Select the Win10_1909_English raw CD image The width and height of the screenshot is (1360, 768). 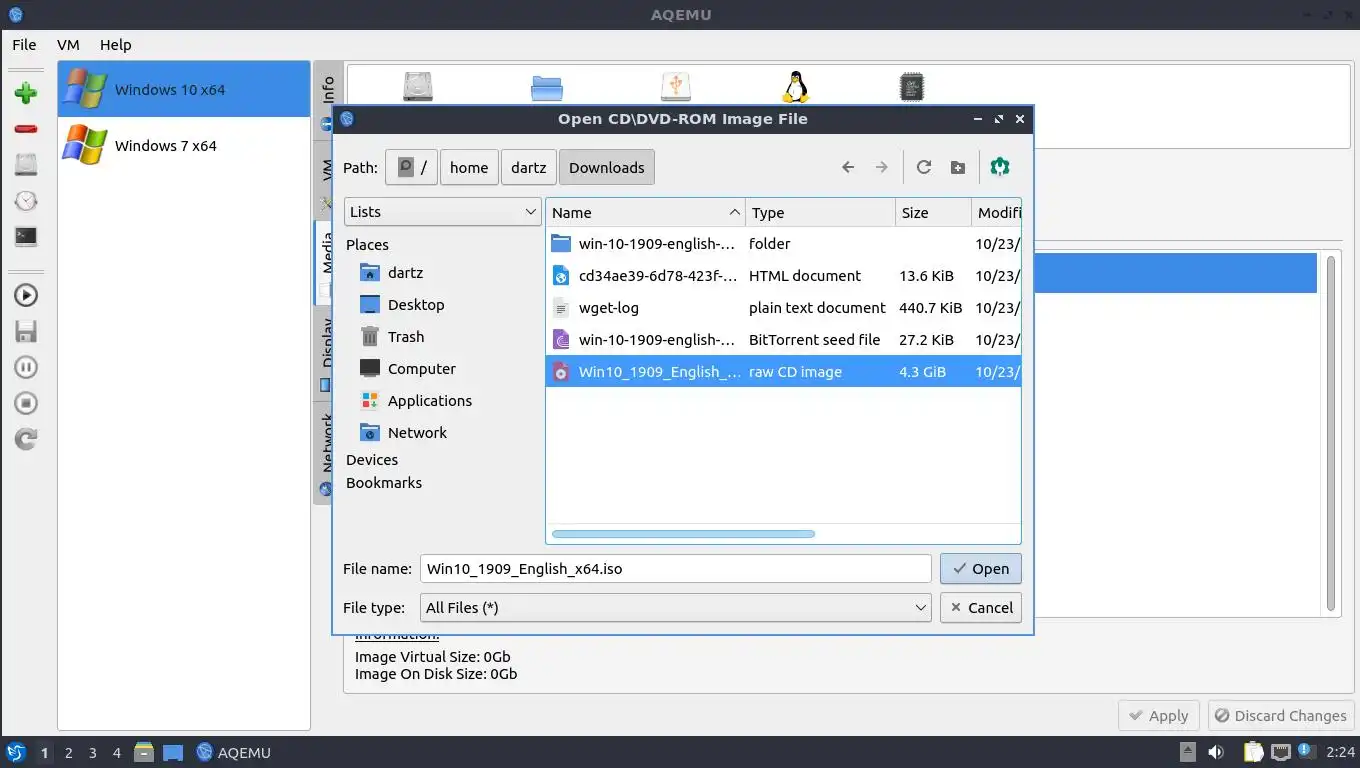tap(783, 371)
